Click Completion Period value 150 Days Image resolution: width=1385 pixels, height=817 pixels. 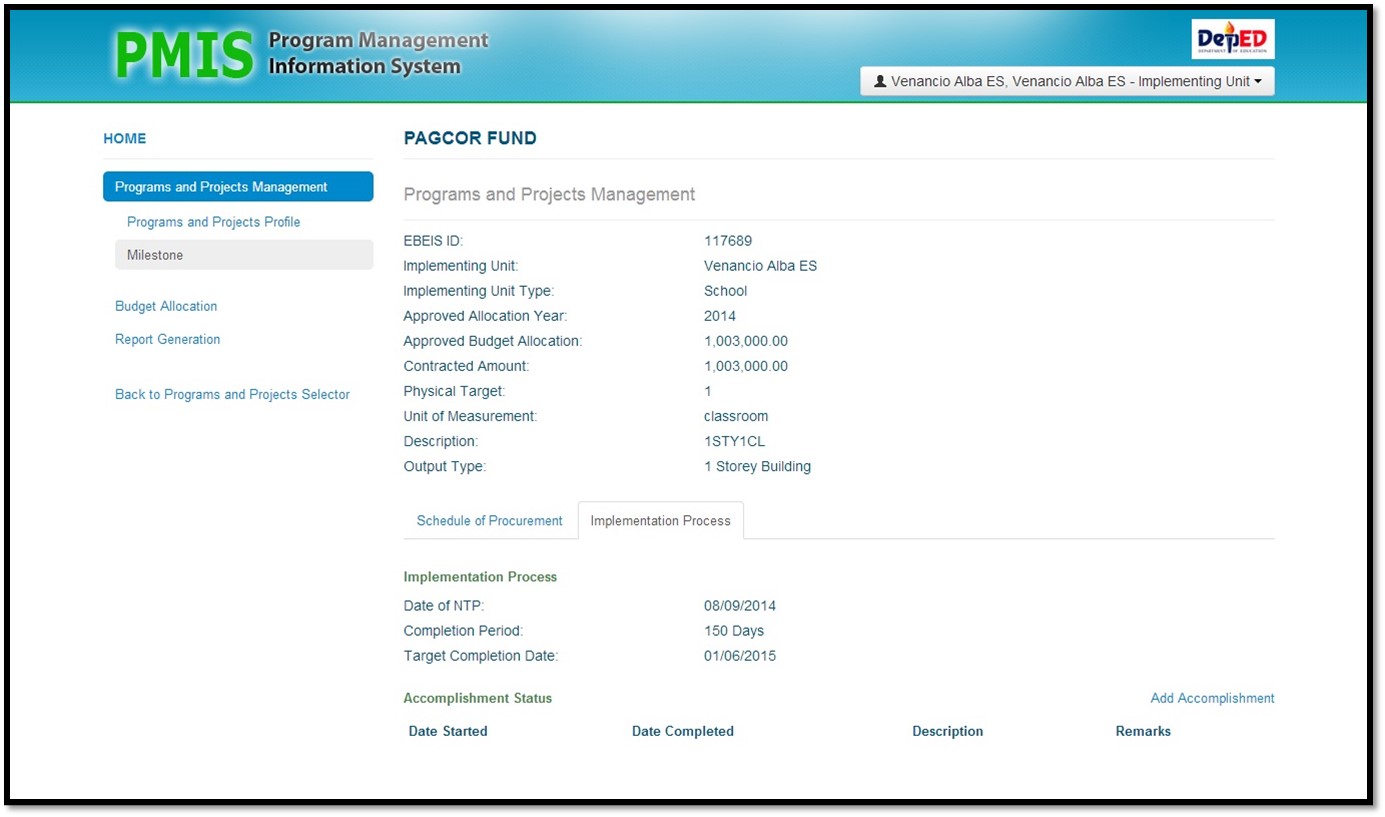click(734, 631)
